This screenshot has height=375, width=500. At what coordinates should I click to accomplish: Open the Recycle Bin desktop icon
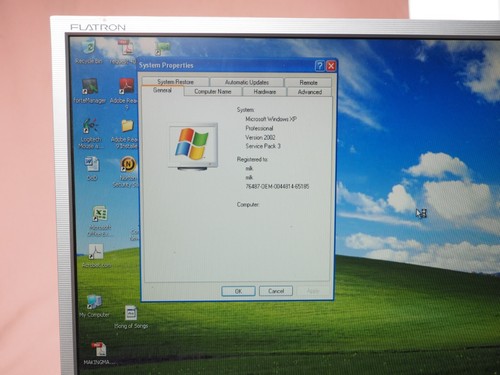tap(89, 52)
